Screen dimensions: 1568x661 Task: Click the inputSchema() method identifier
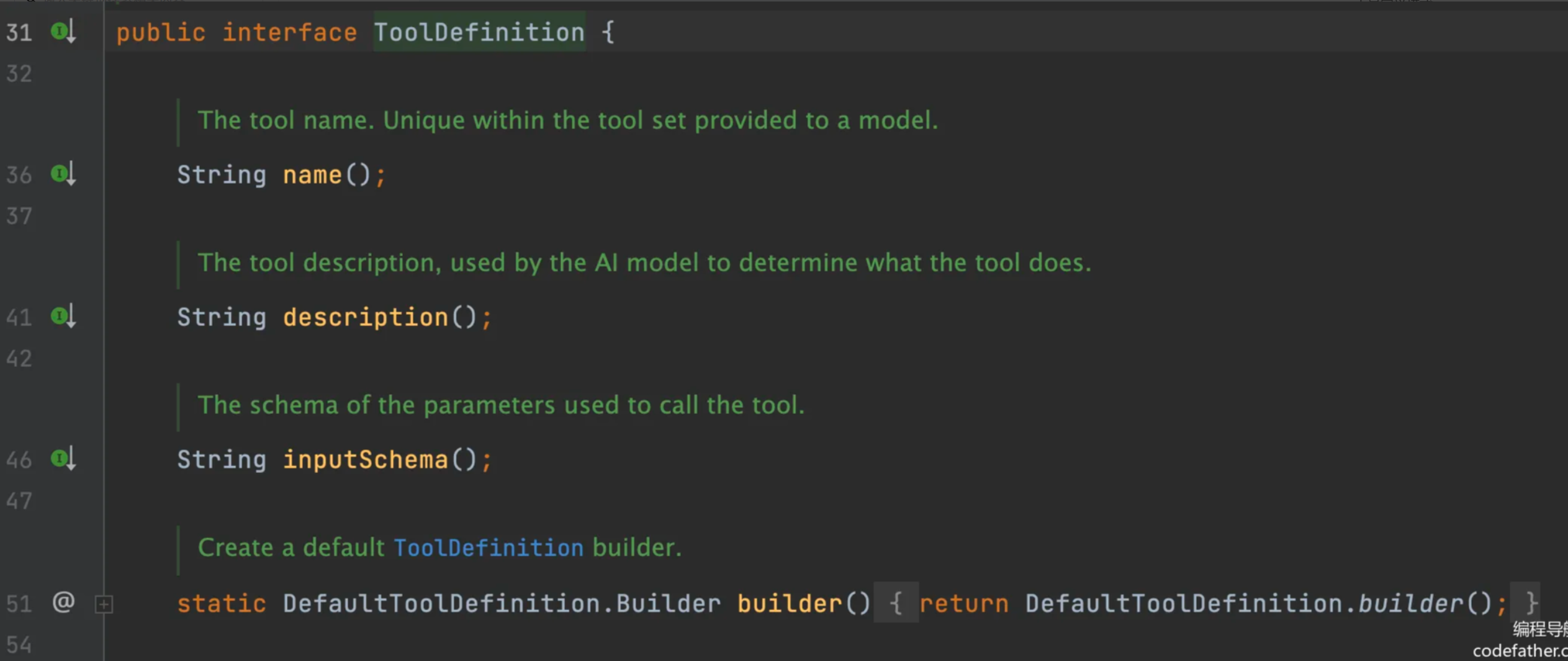point(365,460)
